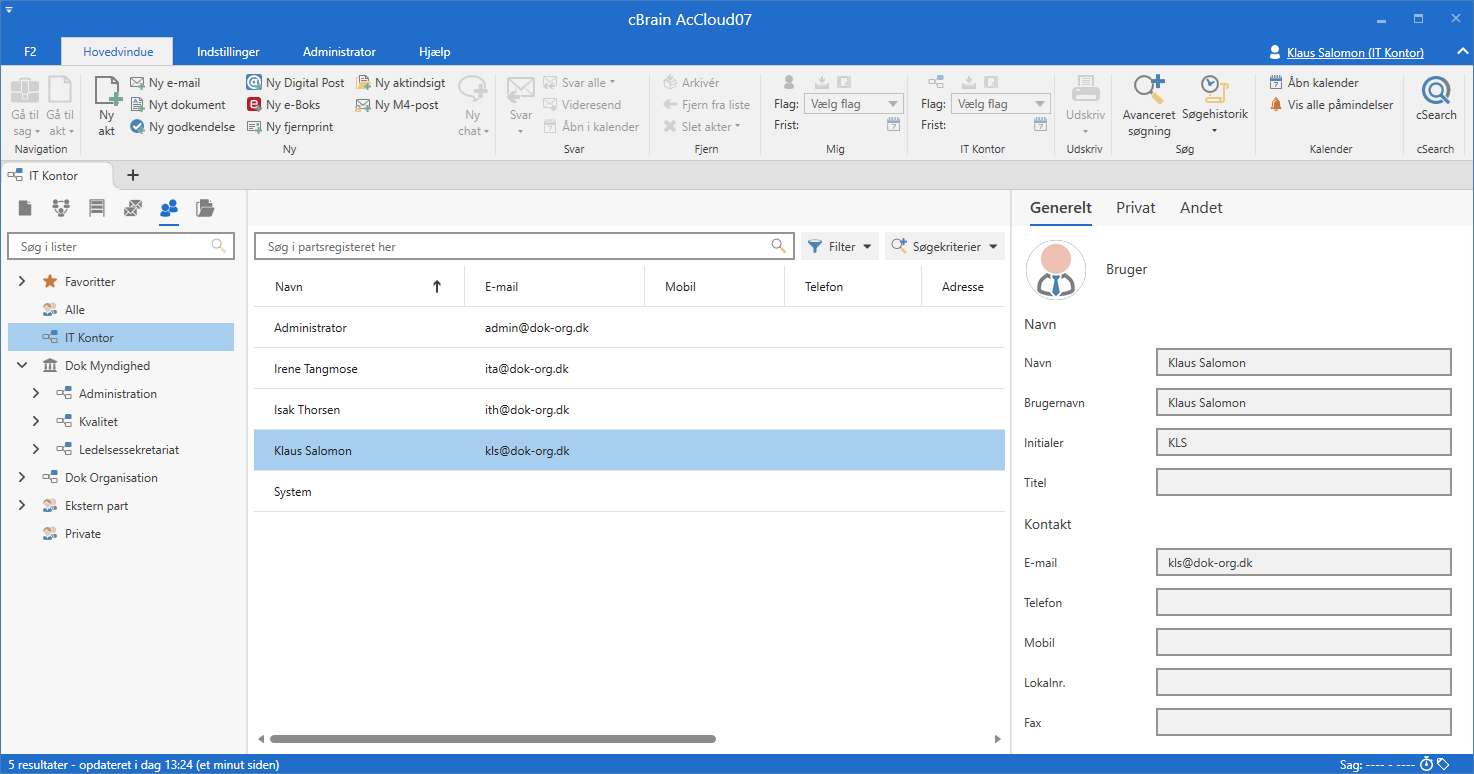
Task: Switch to the Indstillinger ribbon tab
Action: [228, 52]
